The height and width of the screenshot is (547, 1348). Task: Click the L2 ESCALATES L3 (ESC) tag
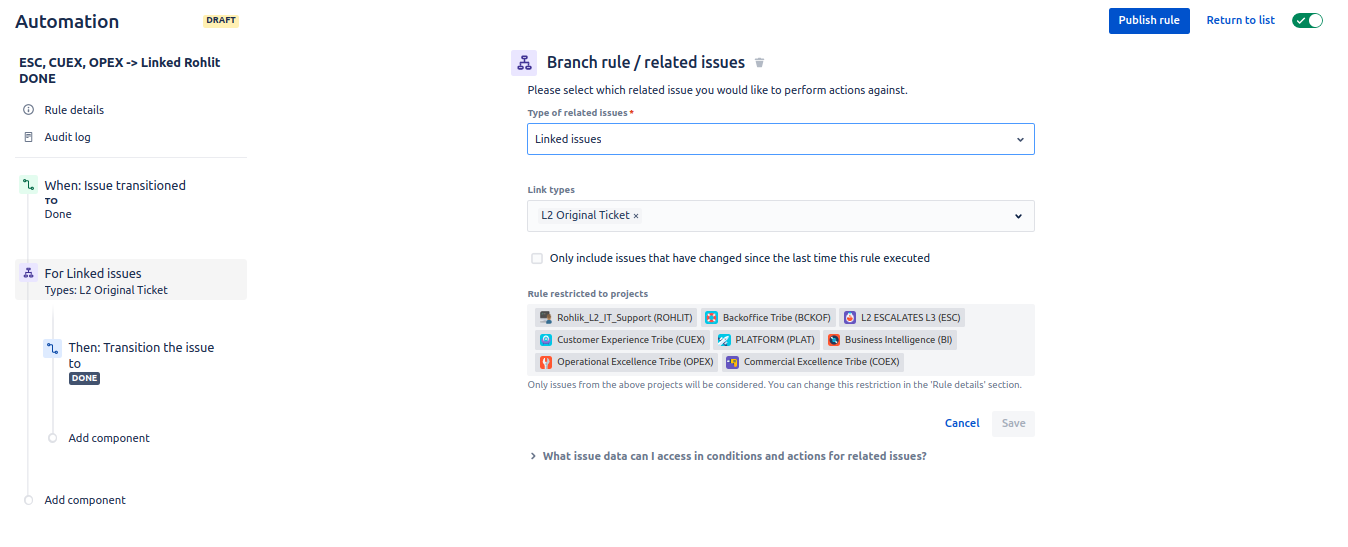point(902,318)
